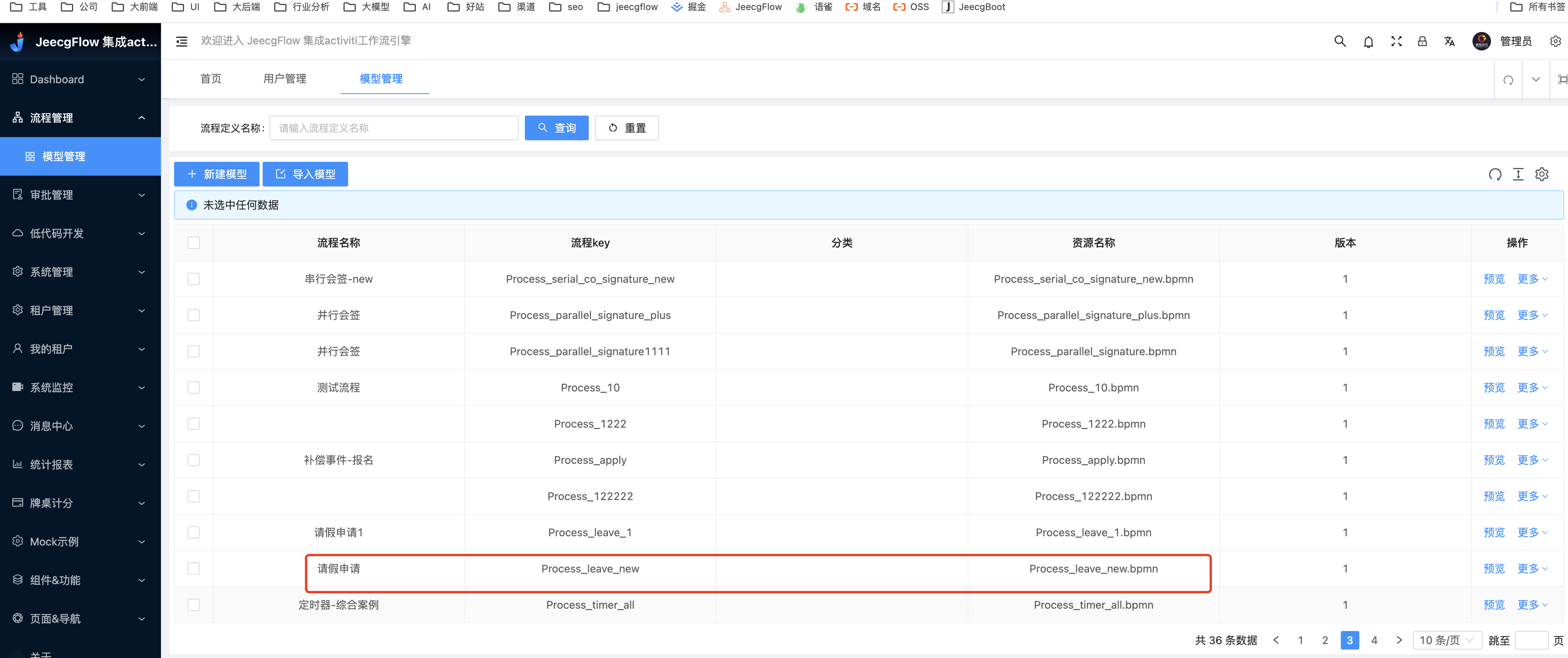Click the 查询 search button
1568x658 pixels.
pos(556,128)
